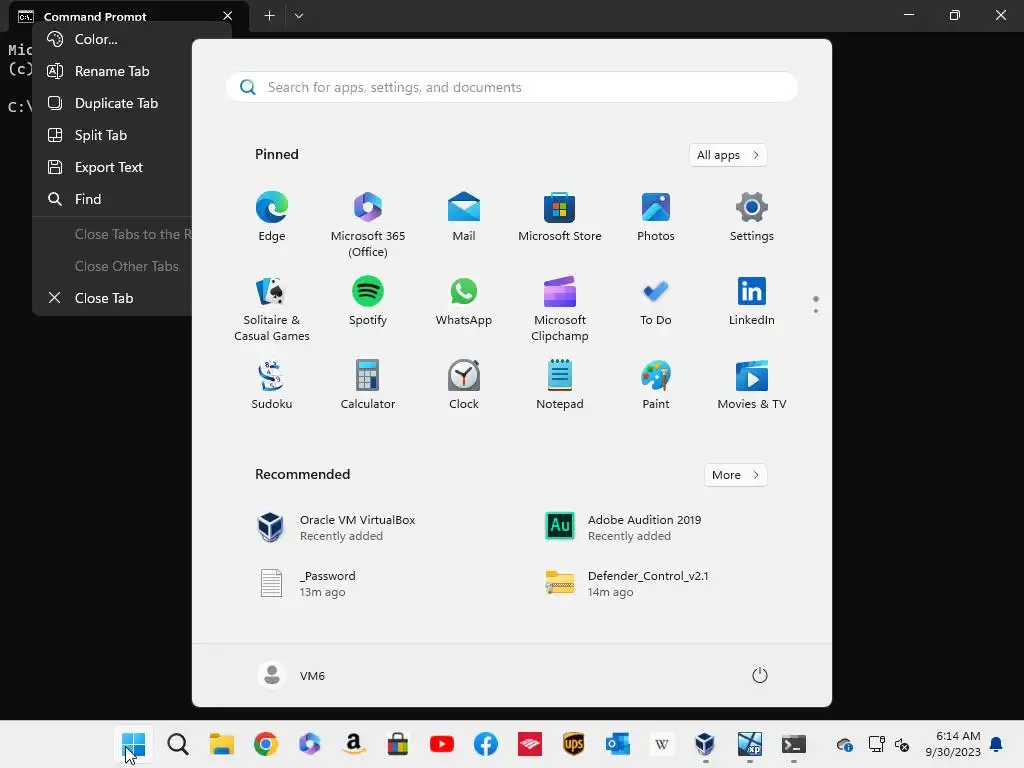The height and width of the screenshot is (768, 1024).
Task: Open the To Do app
Action: pos(656,301)
